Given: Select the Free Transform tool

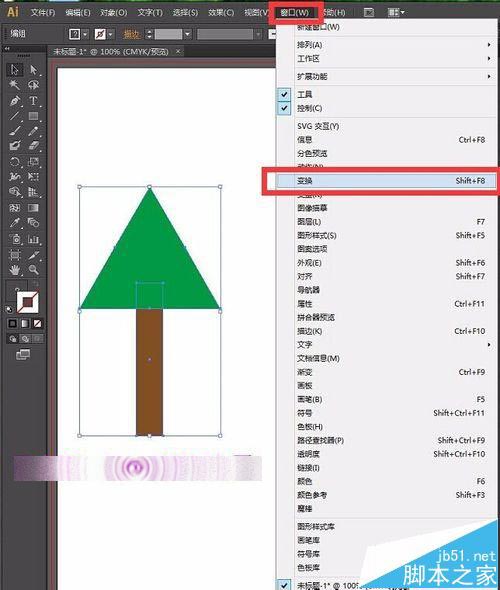Looking at the screenshot, I should [x=33, y=176].
